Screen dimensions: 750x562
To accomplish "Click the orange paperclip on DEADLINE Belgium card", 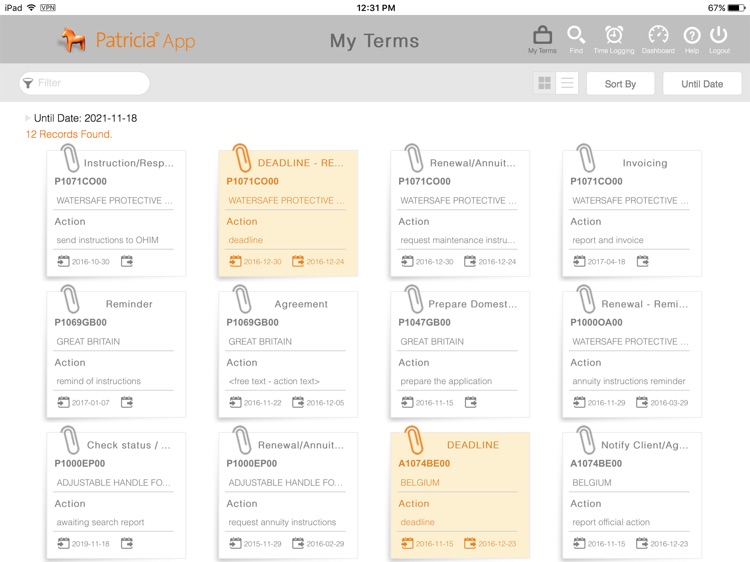I will click(414, 440).
